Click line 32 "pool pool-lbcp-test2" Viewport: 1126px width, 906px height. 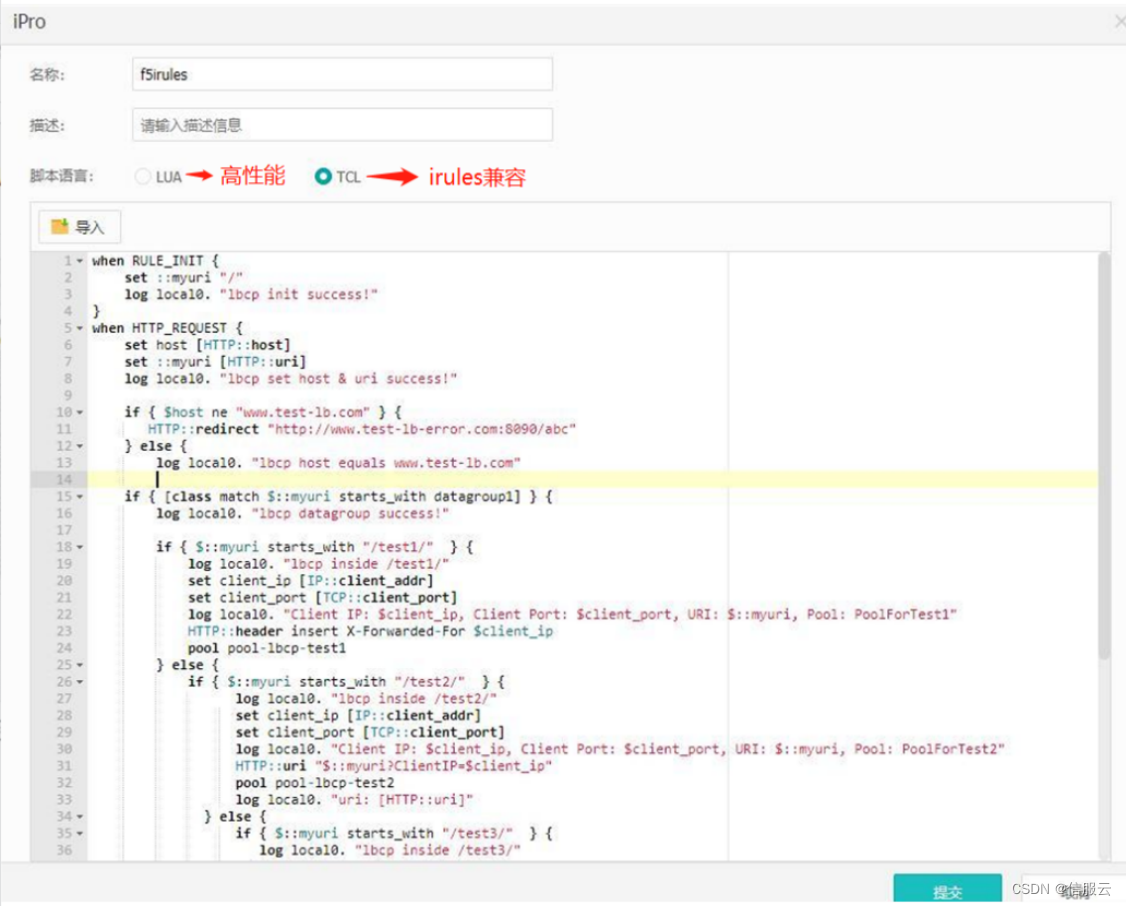point(315,783)
